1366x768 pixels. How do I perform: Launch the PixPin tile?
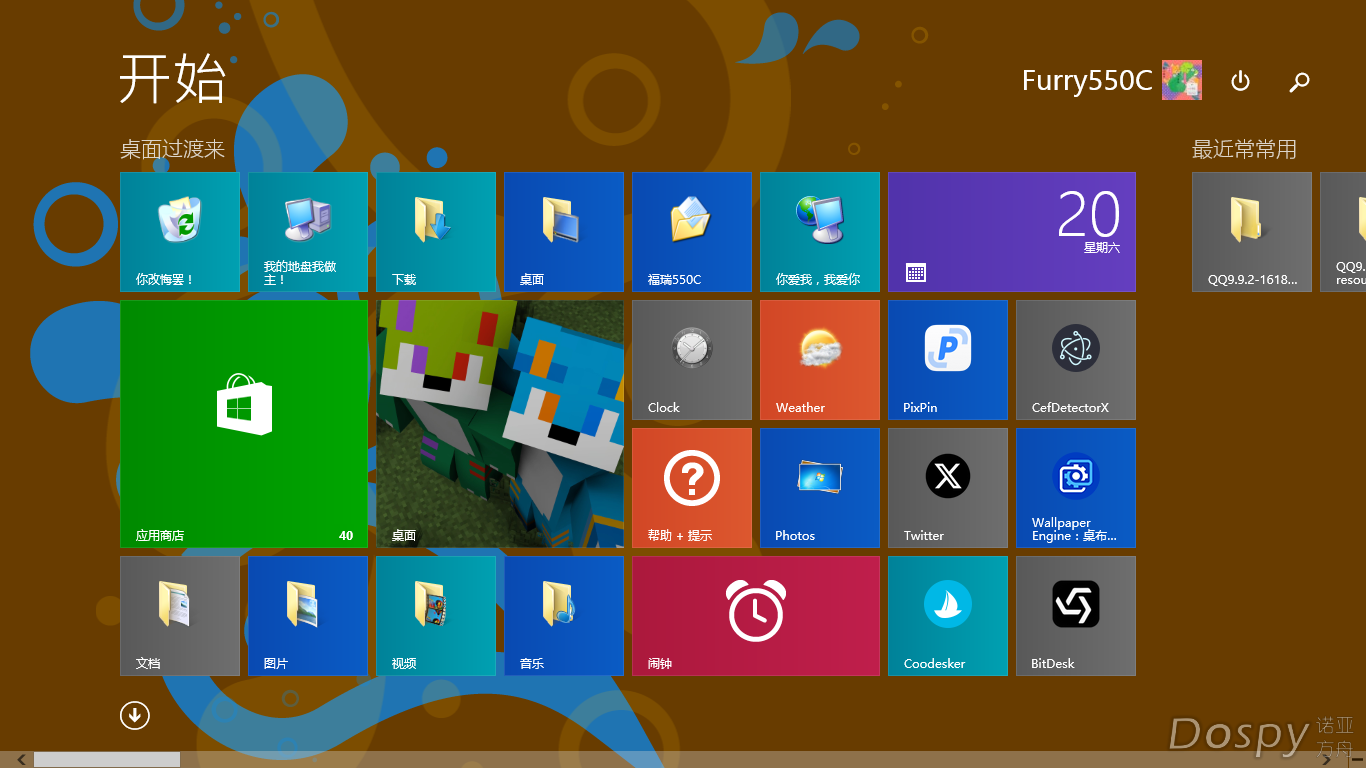tap(948, 360)
